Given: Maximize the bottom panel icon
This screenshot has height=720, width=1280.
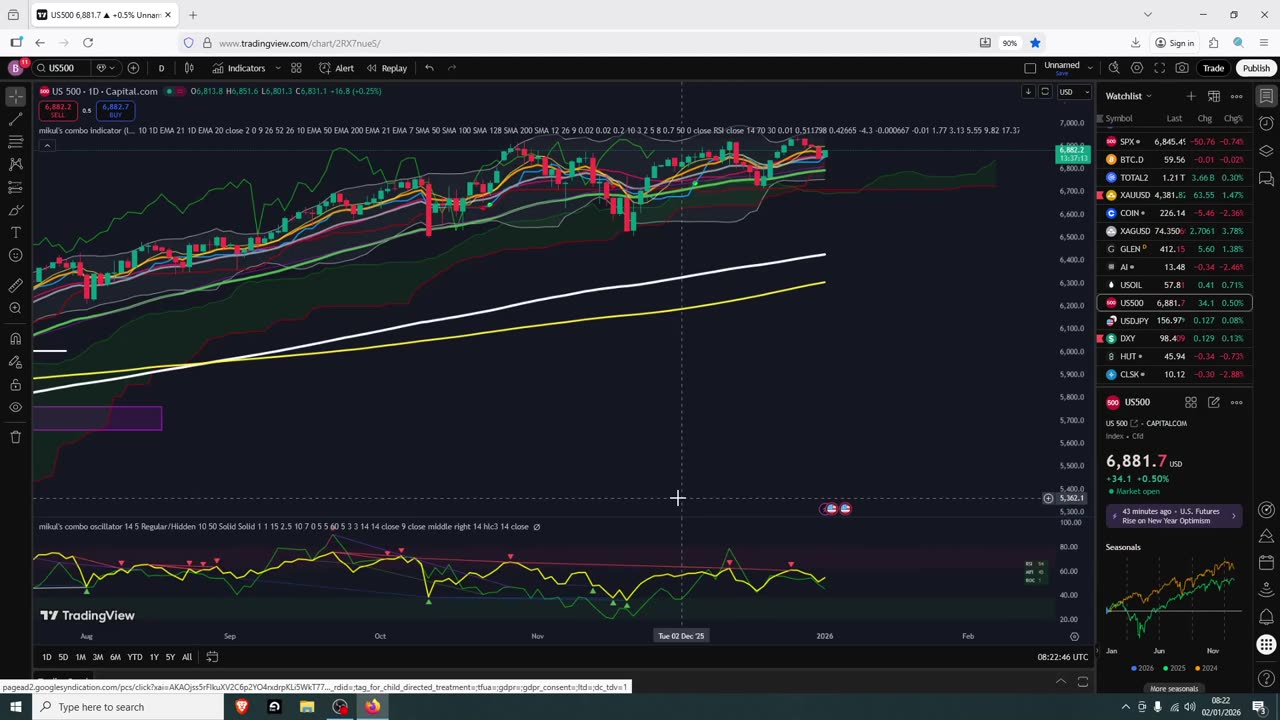Looking at the screenshot, I should [1083, 681].
